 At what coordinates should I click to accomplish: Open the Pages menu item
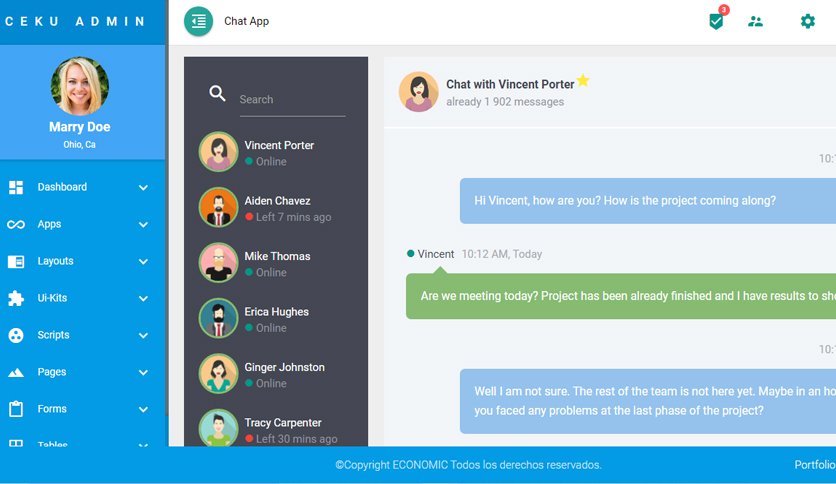(79, 372)
